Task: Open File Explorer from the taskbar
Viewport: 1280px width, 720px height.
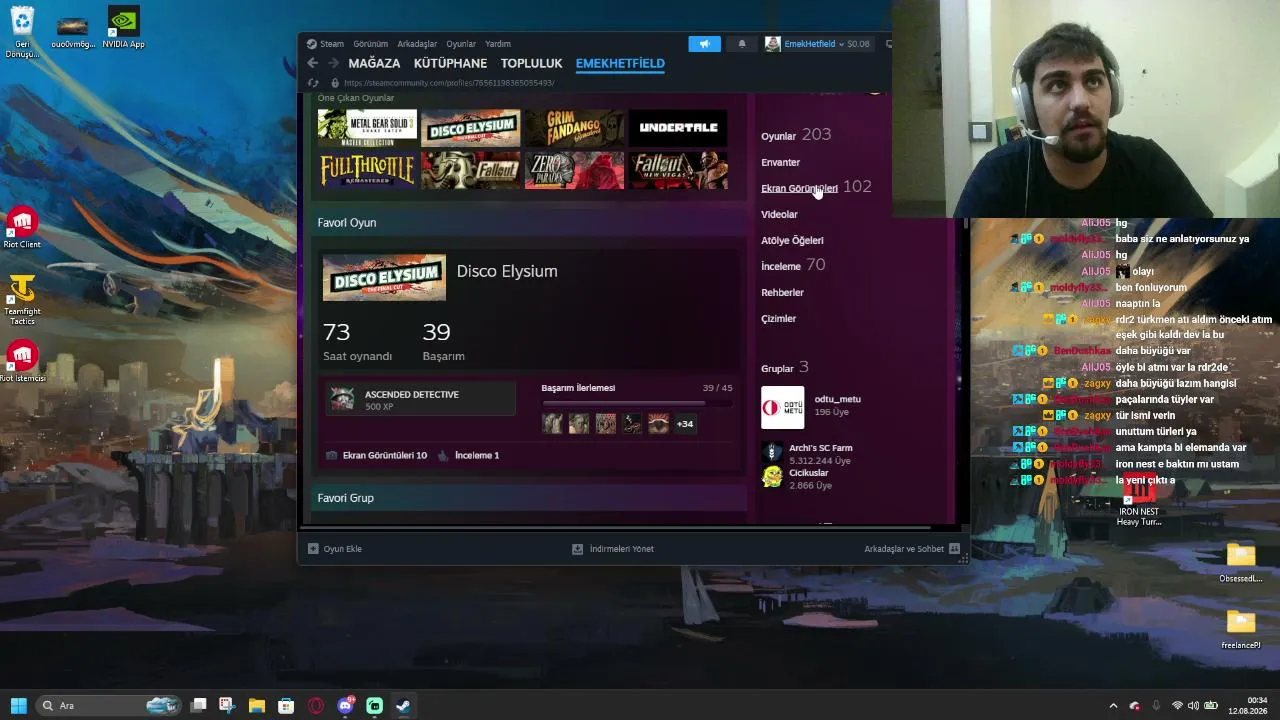Action: coord(257,706)
